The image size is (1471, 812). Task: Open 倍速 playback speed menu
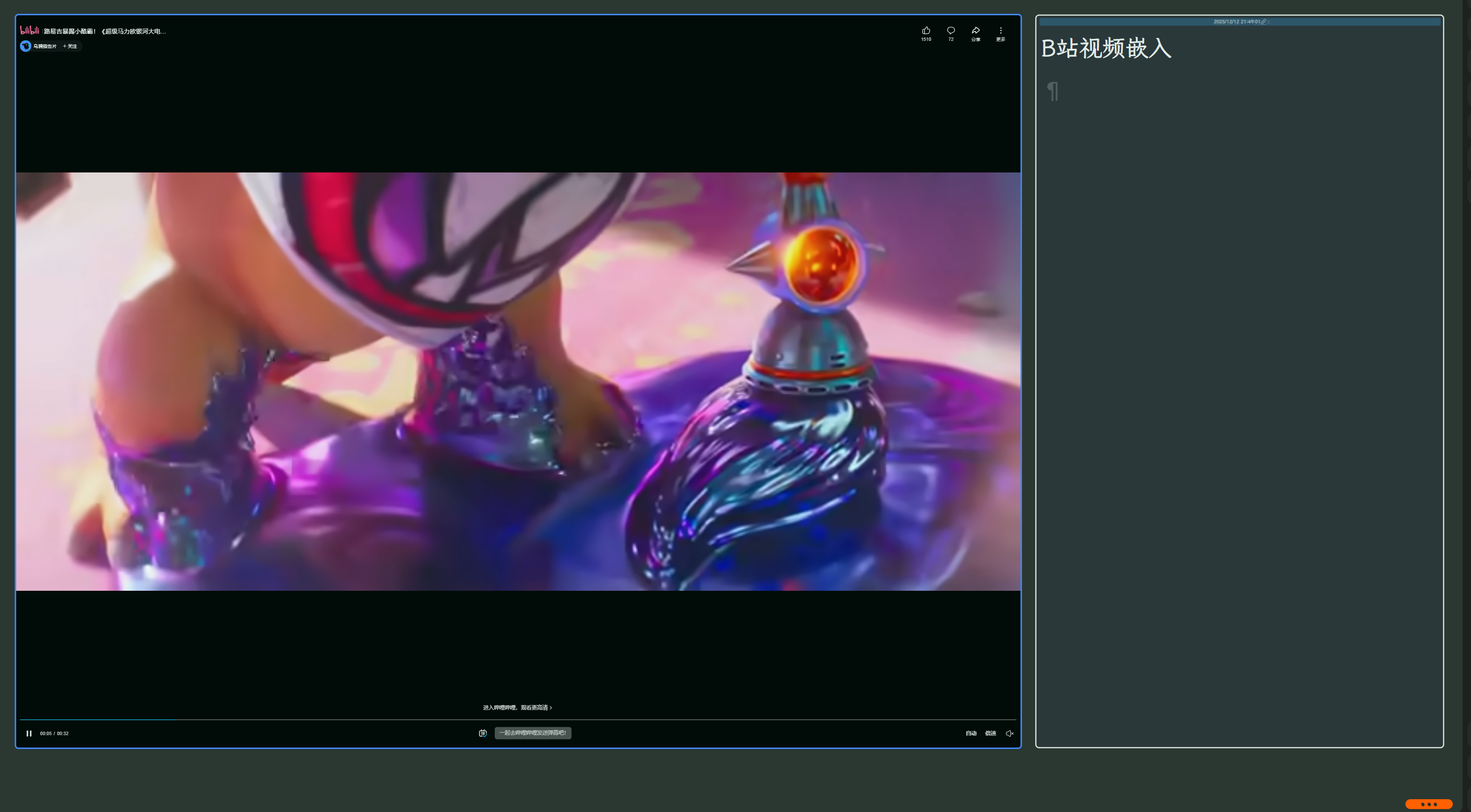pos(990,733)
